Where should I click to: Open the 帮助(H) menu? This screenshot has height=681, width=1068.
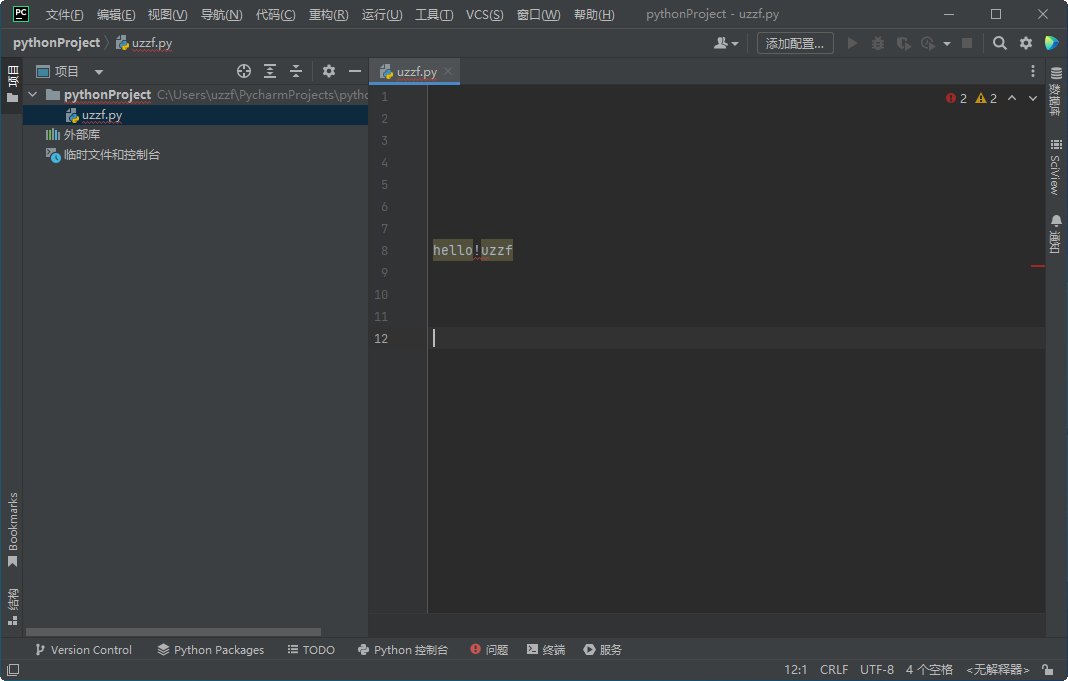594,14
